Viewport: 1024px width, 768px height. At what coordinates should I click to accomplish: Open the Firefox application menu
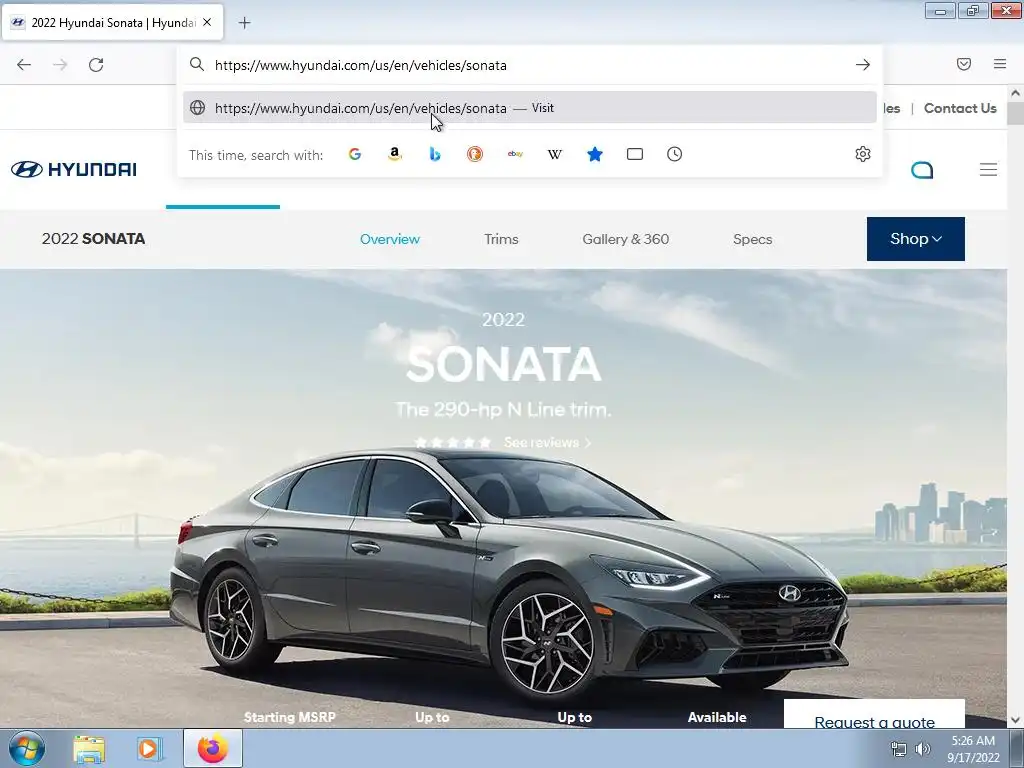[1000, 64]
